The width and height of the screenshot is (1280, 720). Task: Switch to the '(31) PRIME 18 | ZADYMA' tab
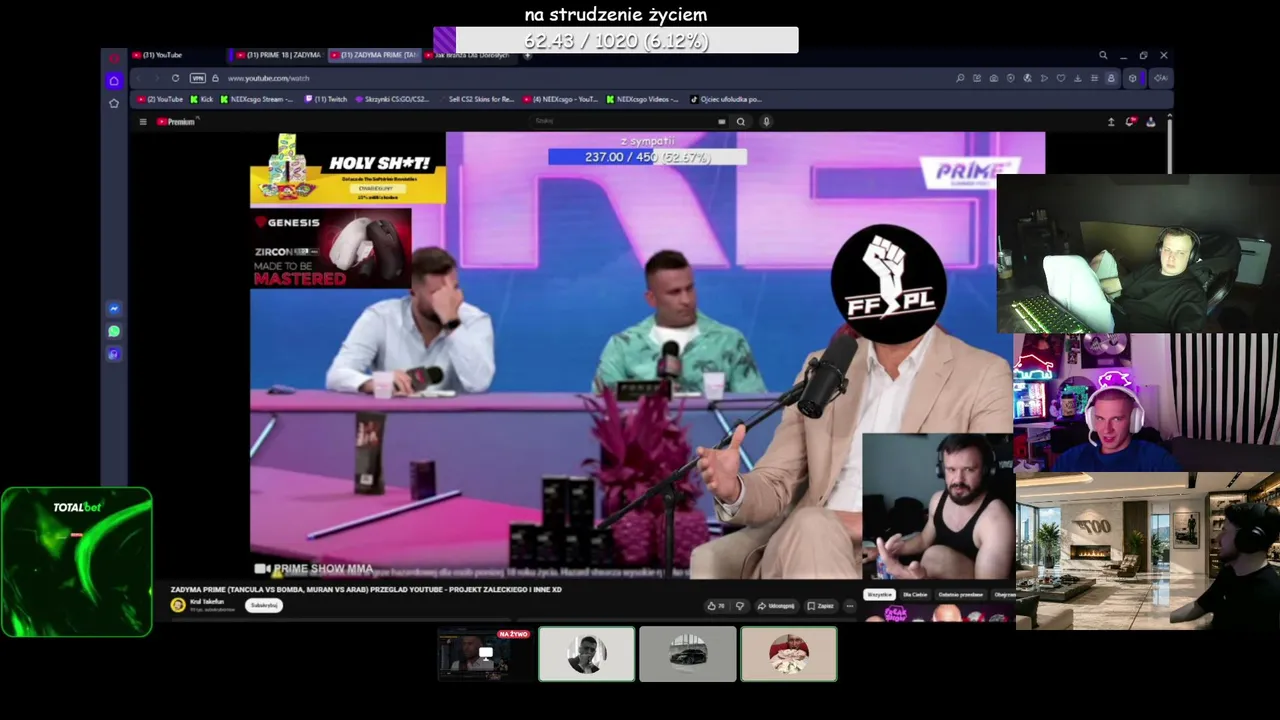278,55
